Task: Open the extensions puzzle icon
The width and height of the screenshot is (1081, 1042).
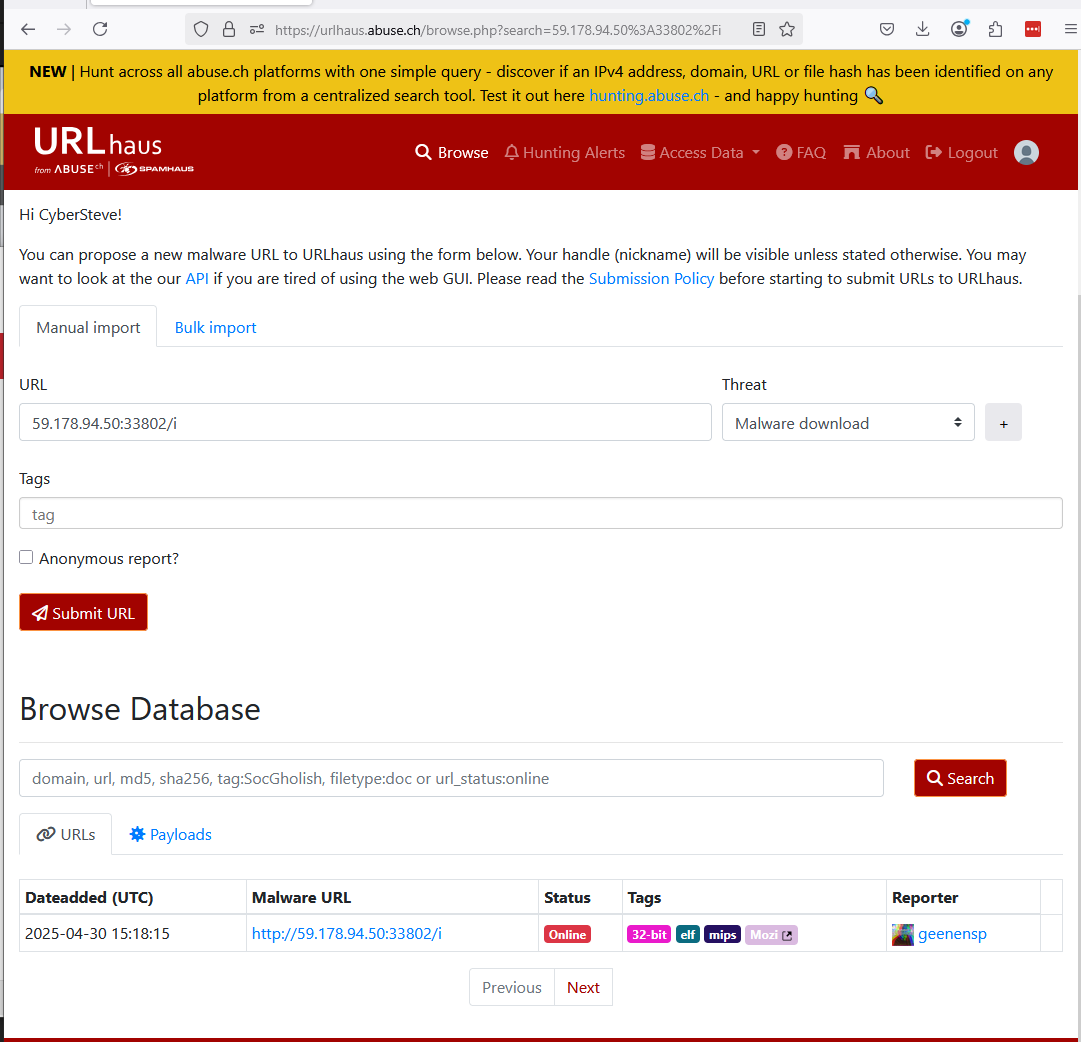Action: coord(995,29)
